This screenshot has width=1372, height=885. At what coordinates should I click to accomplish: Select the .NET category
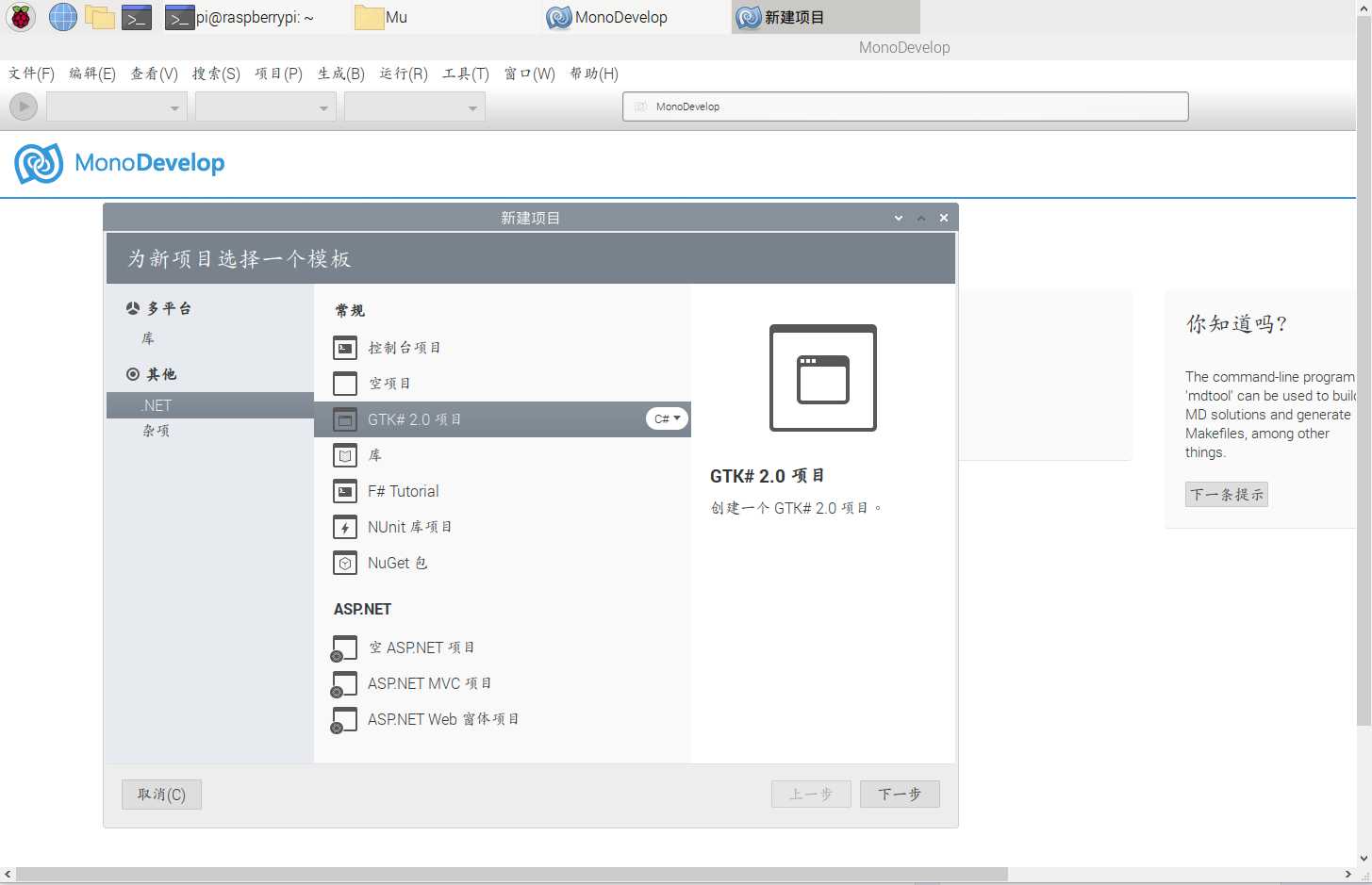(210, 405)
